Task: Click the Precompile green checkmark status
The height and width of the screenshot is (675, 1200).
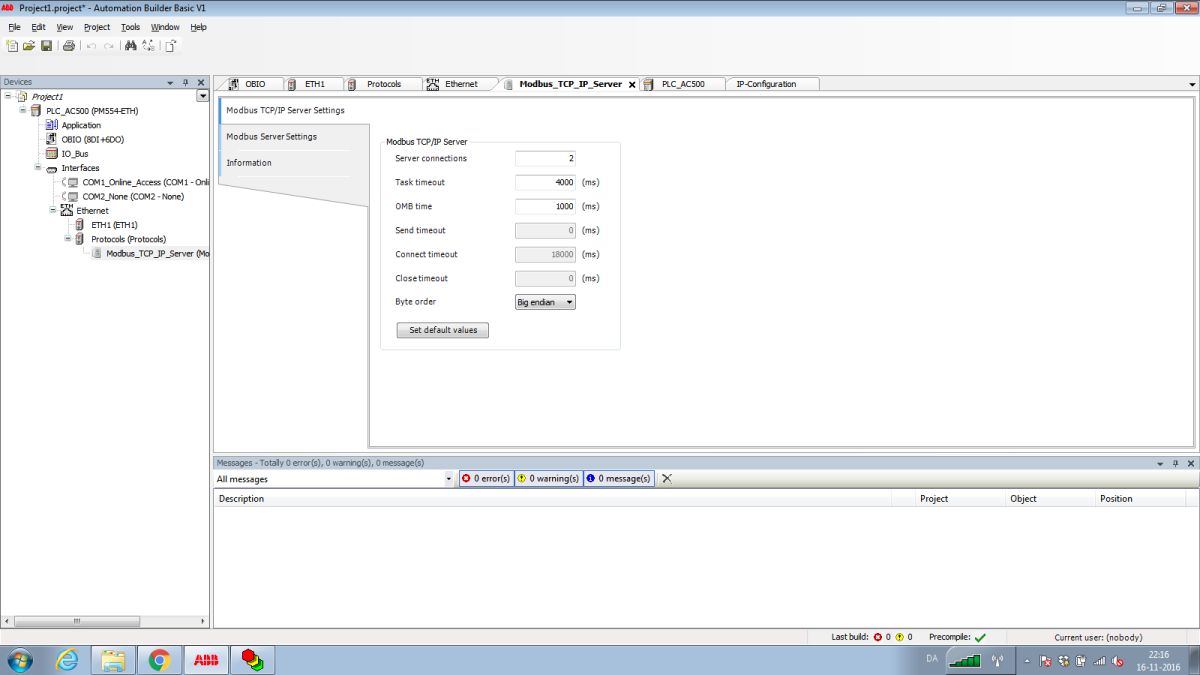Action: [980, 637]
